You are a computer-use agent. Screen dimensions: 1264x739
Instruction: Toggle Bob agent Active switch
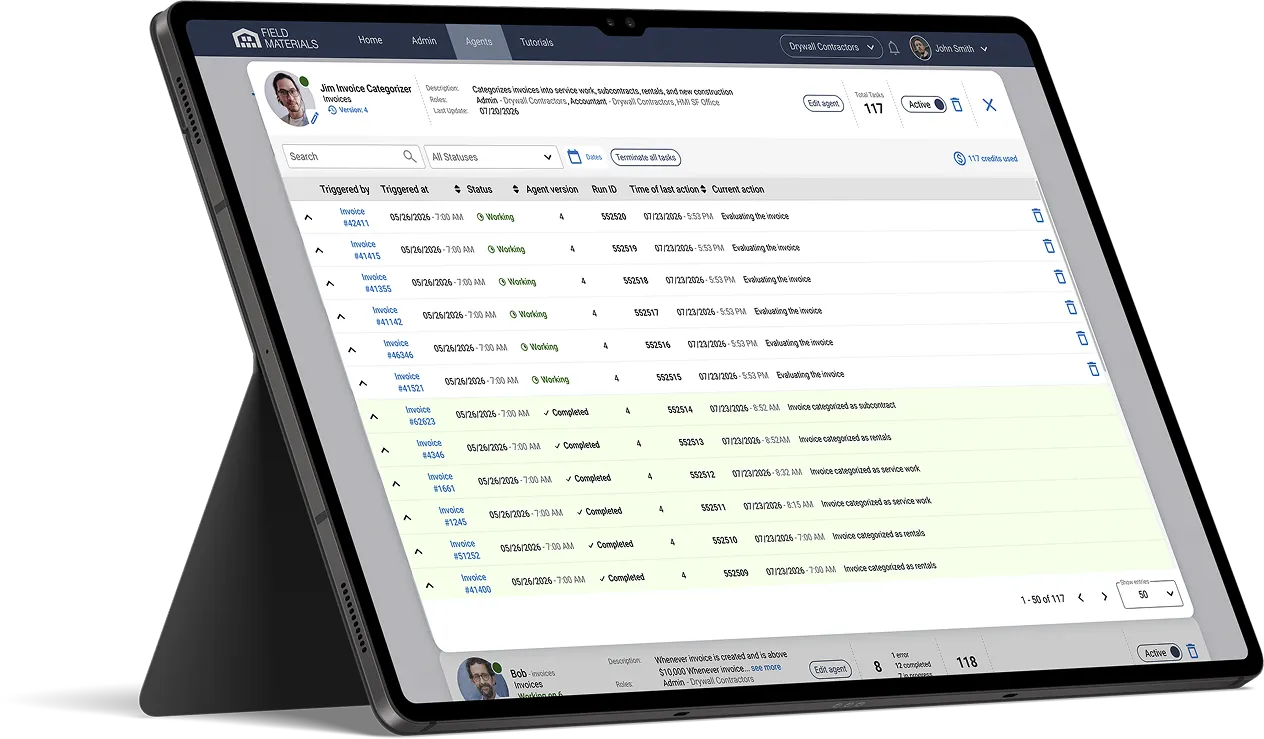(1160, 652)
